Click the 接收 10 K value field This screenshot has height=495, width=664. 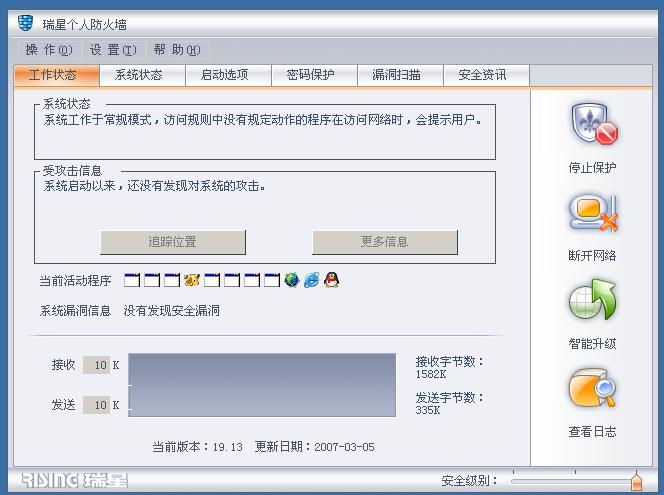tap(97, 365)
